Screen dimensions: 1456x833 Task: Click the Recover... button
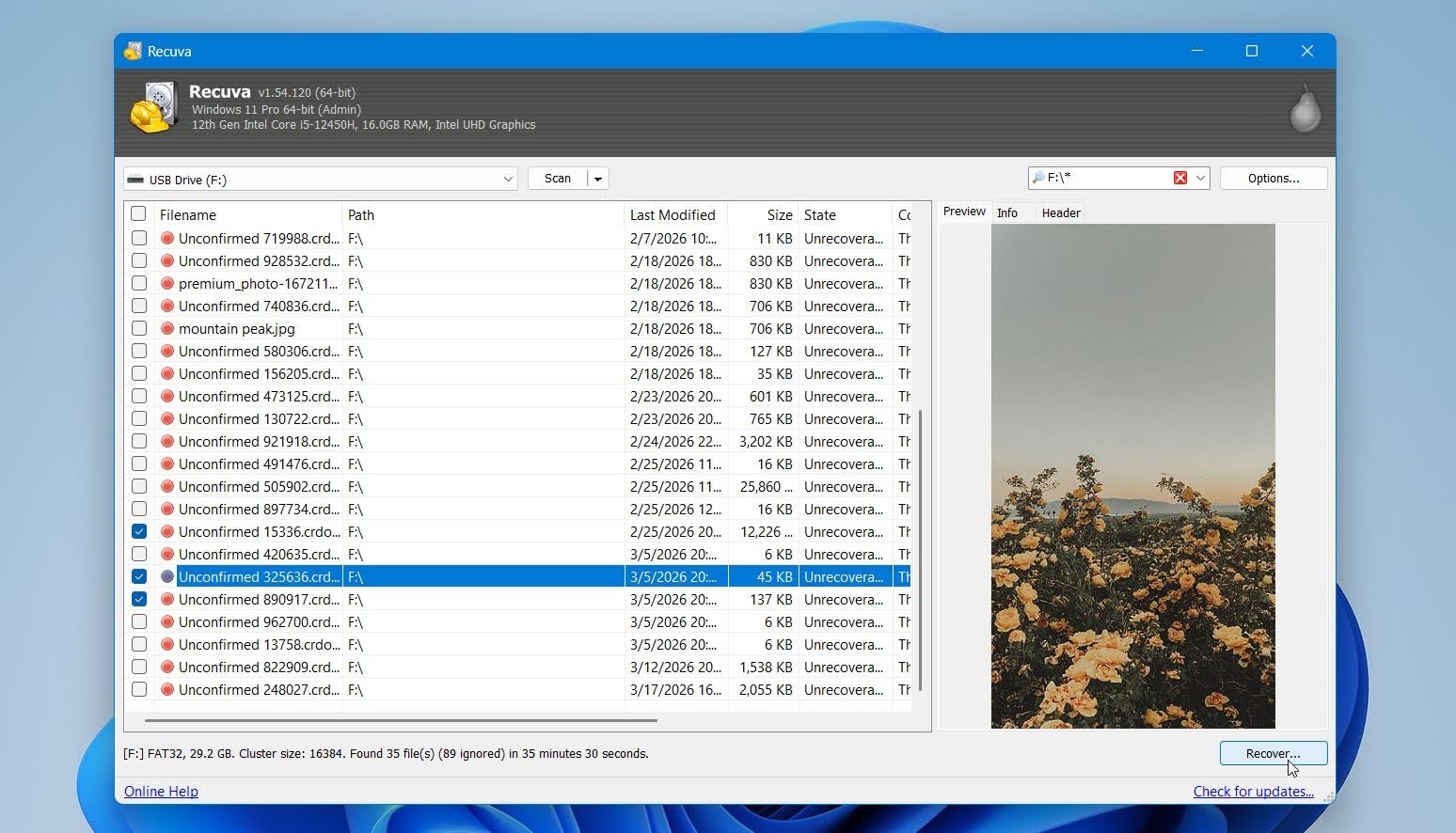tap(1274, 753)
